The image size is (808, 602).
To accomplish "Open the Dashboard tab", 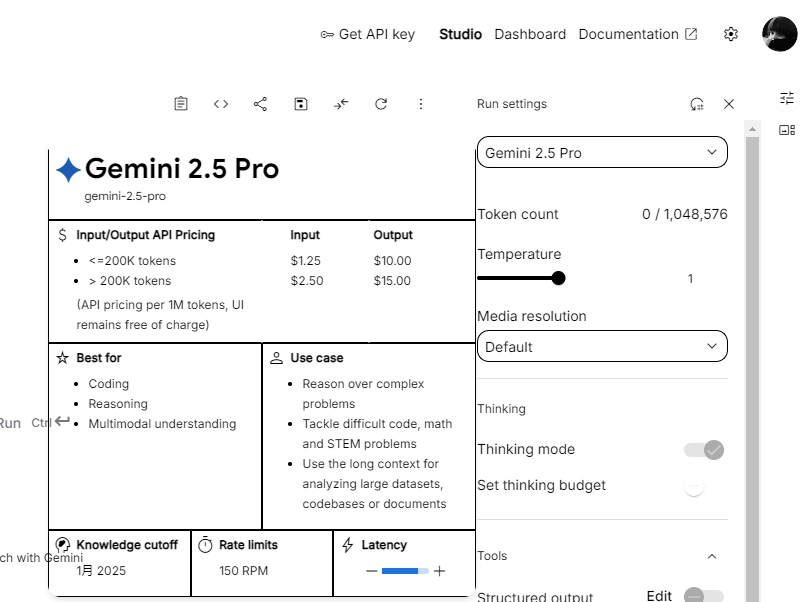I will (530, 35).
